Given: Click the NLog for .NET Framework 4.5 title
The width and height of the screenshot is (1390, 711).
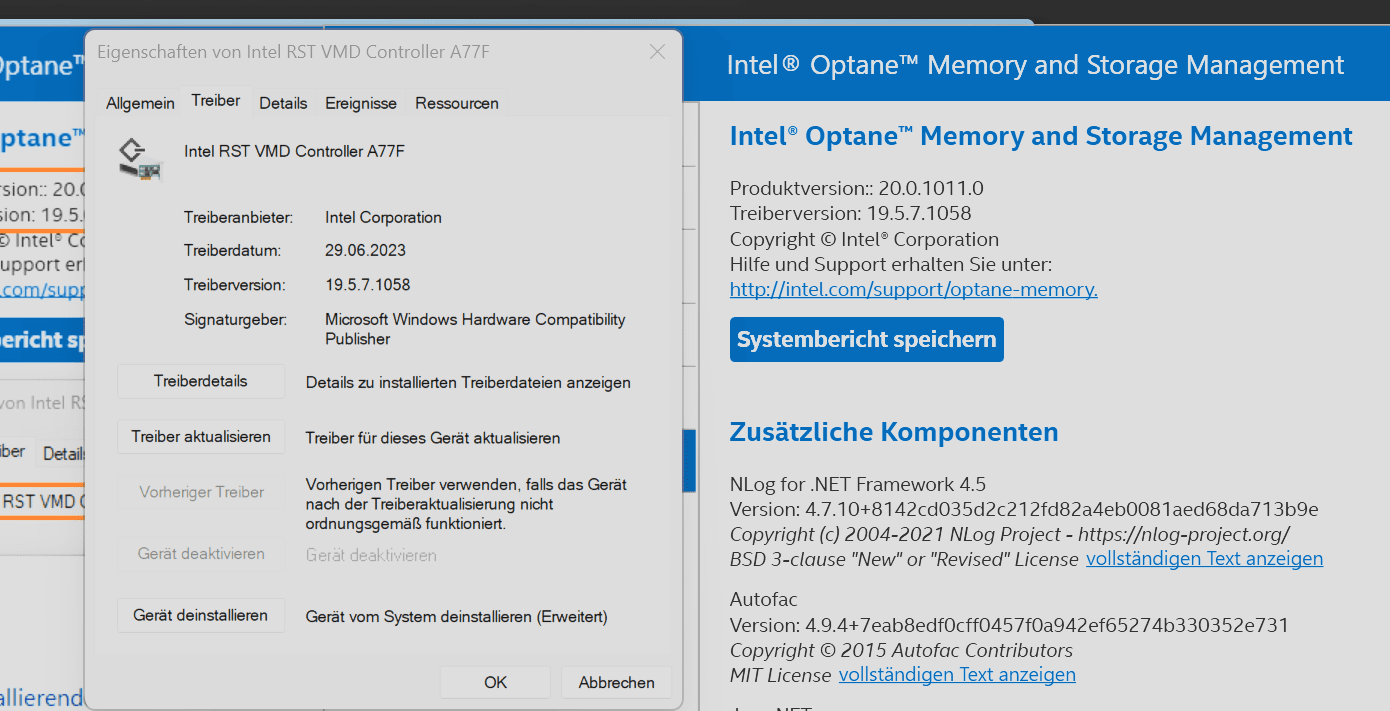Looking at the screenshot, I should 858,485.
